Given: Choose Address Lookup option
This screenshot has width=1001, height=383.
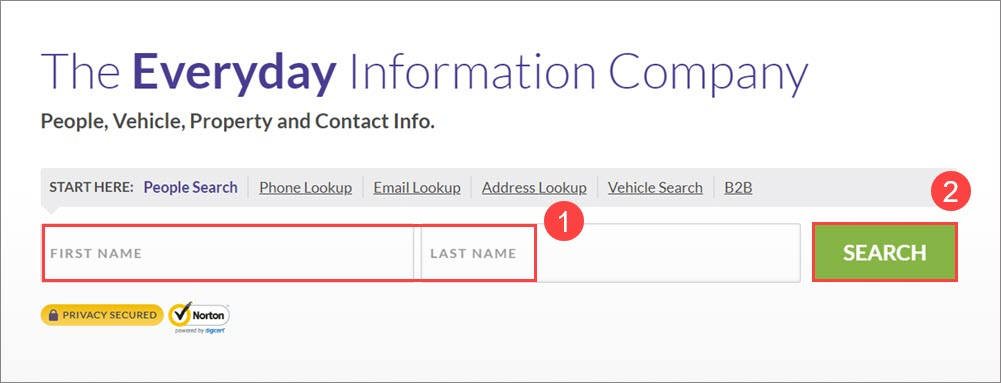Looking at the screenshot, I should [534, 188].
